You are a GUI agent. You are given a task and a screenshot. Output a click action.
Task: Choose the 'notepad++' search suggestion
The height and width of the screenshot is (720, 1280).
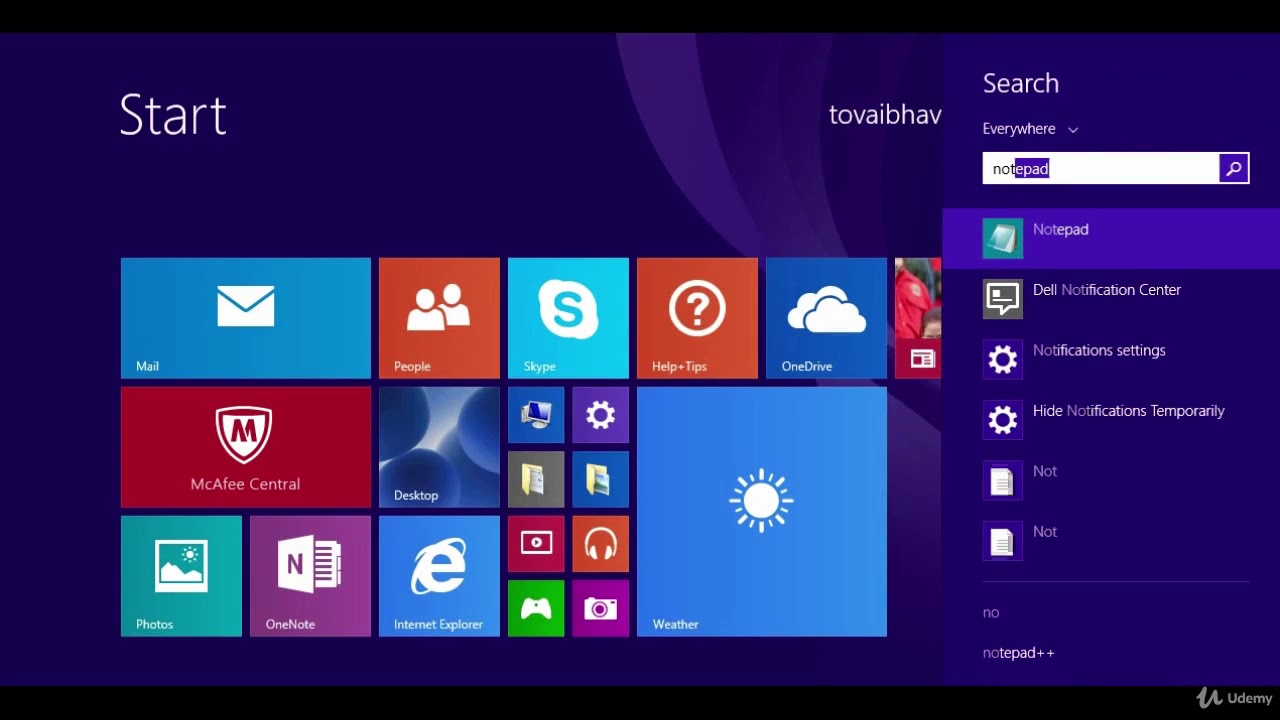1018,653
